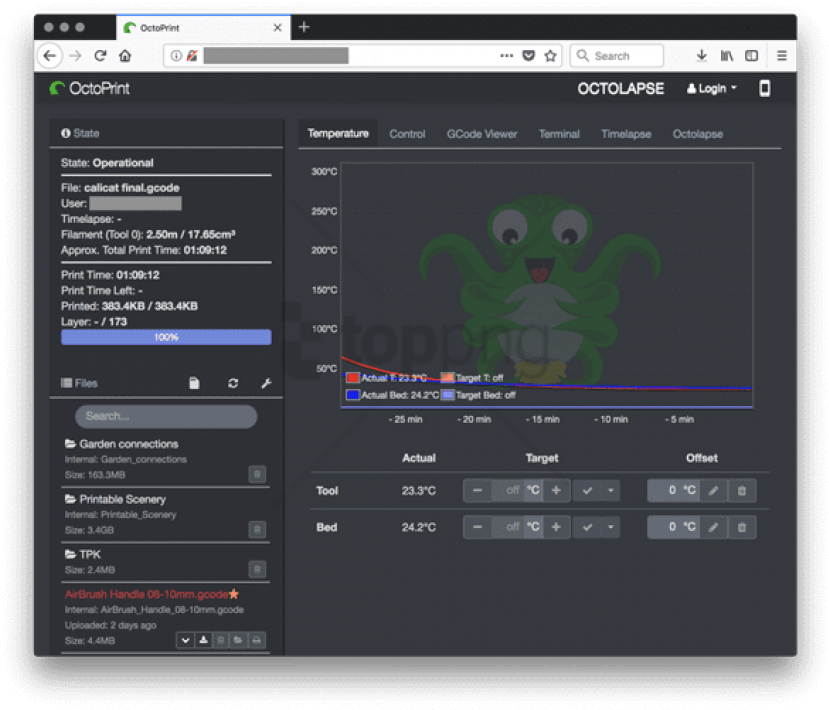Save page to Pocket
The image size is (829, 710).
coord(528,56)
